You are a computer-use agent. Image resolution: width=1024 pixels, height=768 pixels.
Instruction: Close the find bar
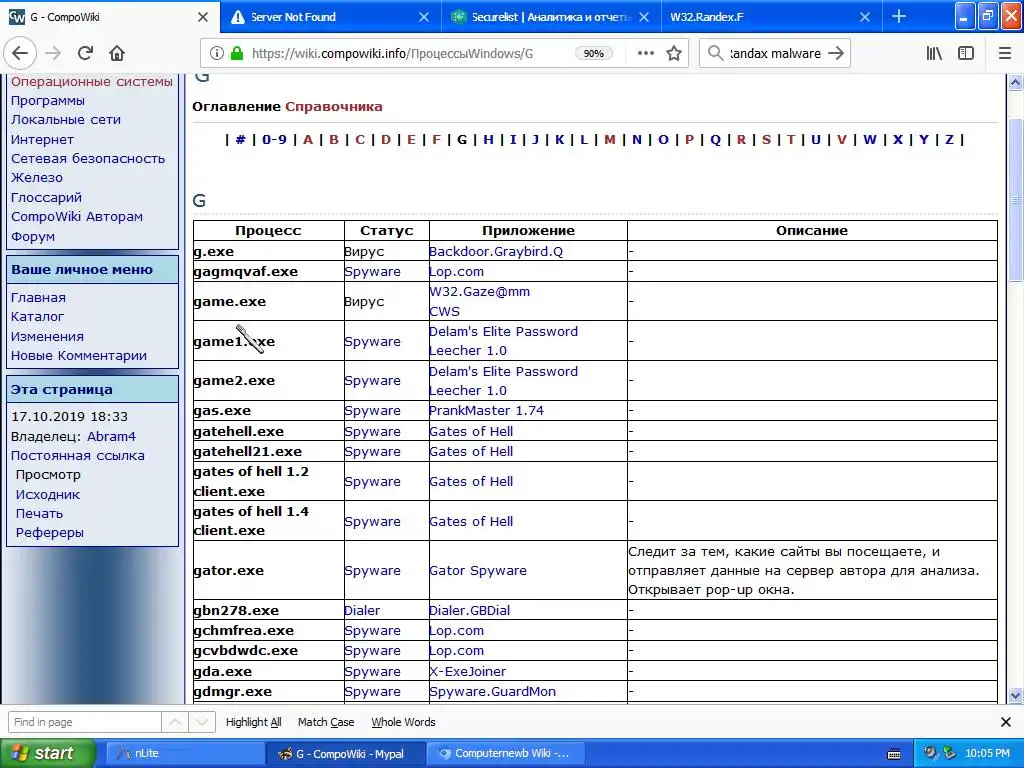coord(1006,722)
